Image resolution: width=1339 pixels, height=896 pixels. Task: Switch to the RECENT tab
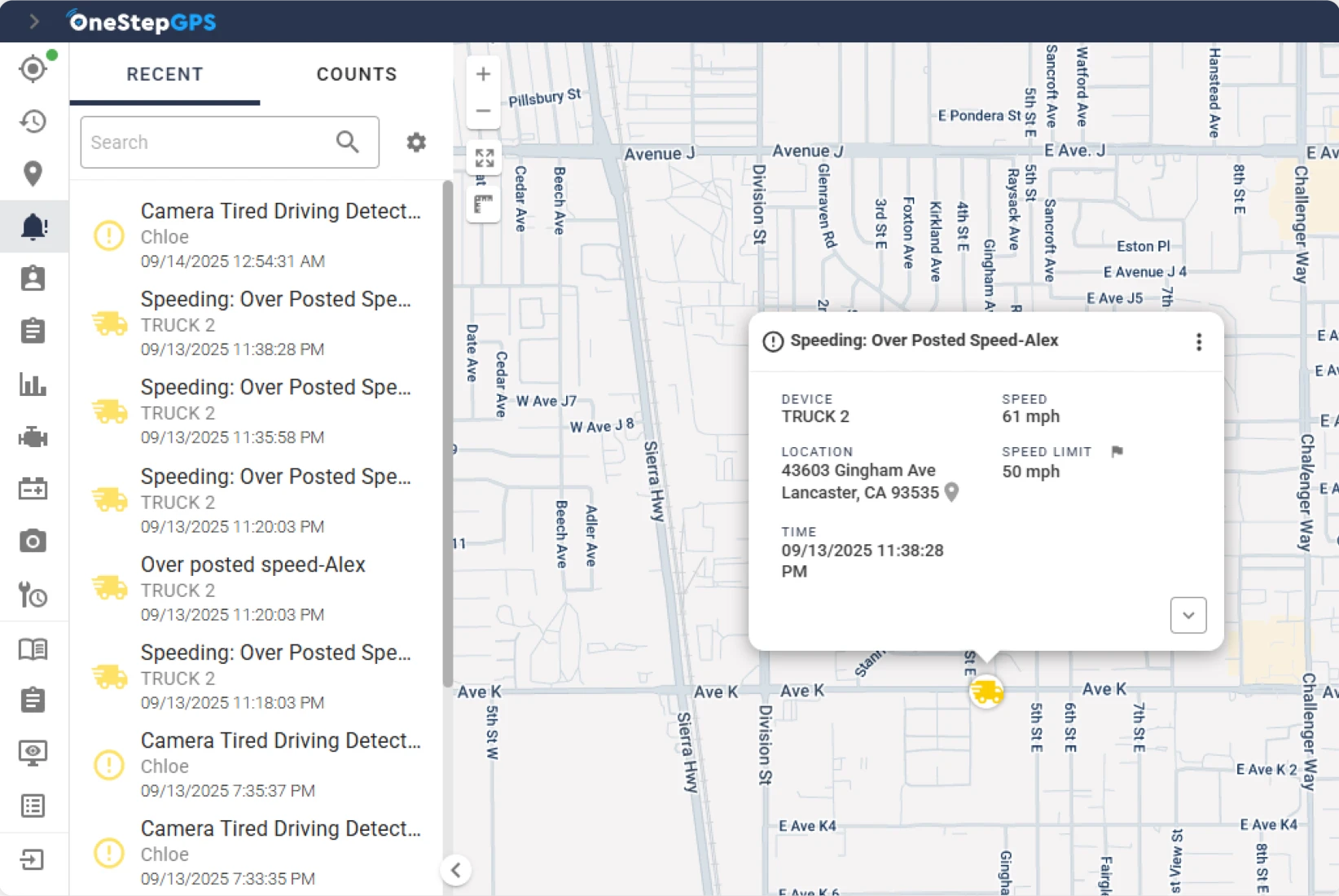[165, 74]
